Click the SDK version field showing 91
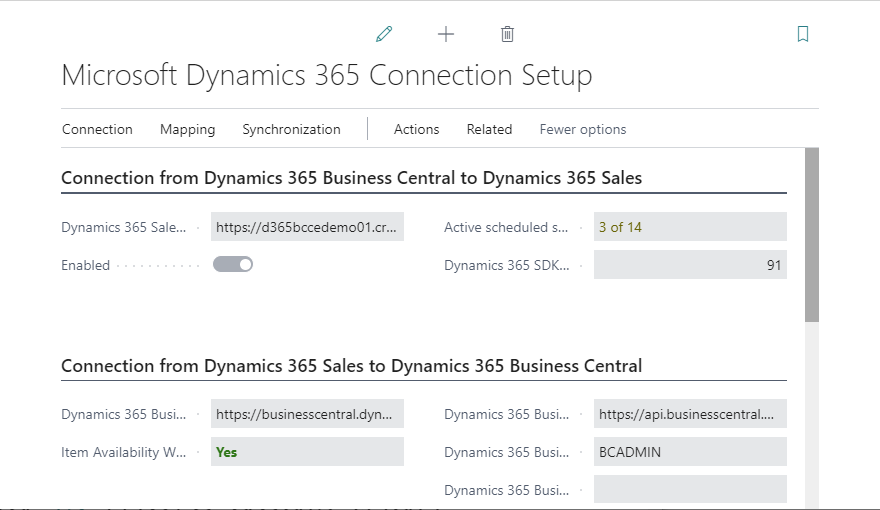 click(x=690, y=265)
